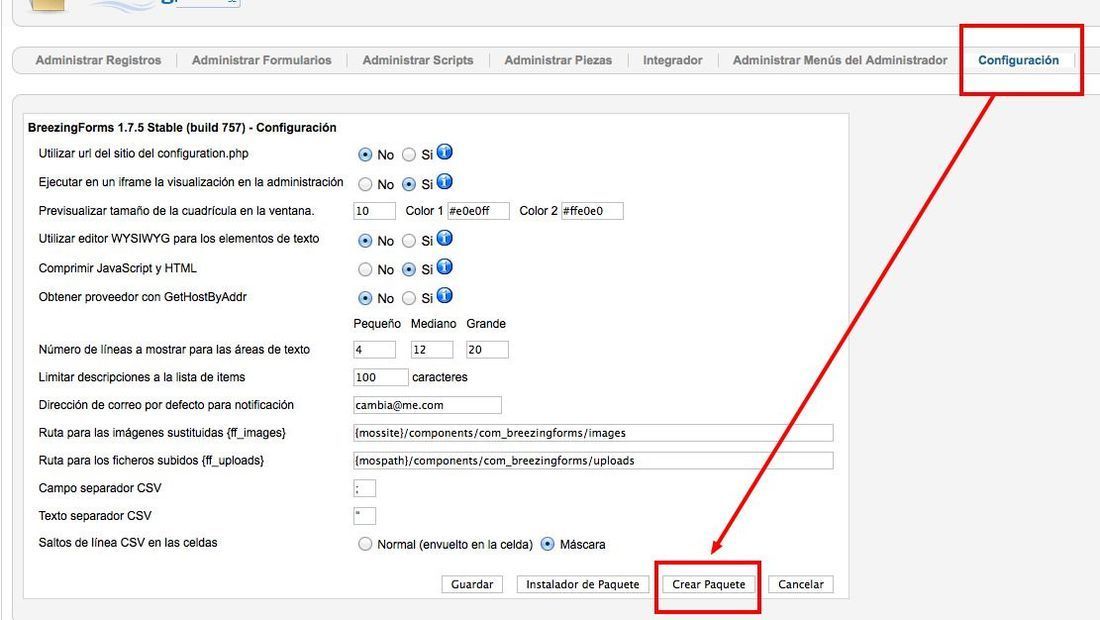Select Si for GetHostByAddr
The image size is (1100, 620).
[x=409, y=298]
